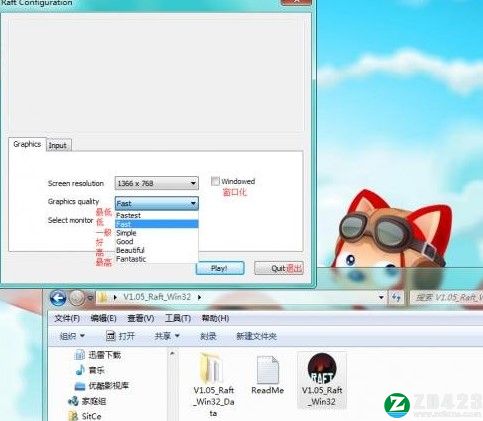This screenshot has width=483, height=421.
Task: Select the V1.05_Raft_Win32_Data folder icon
Action: coord(211,369)
